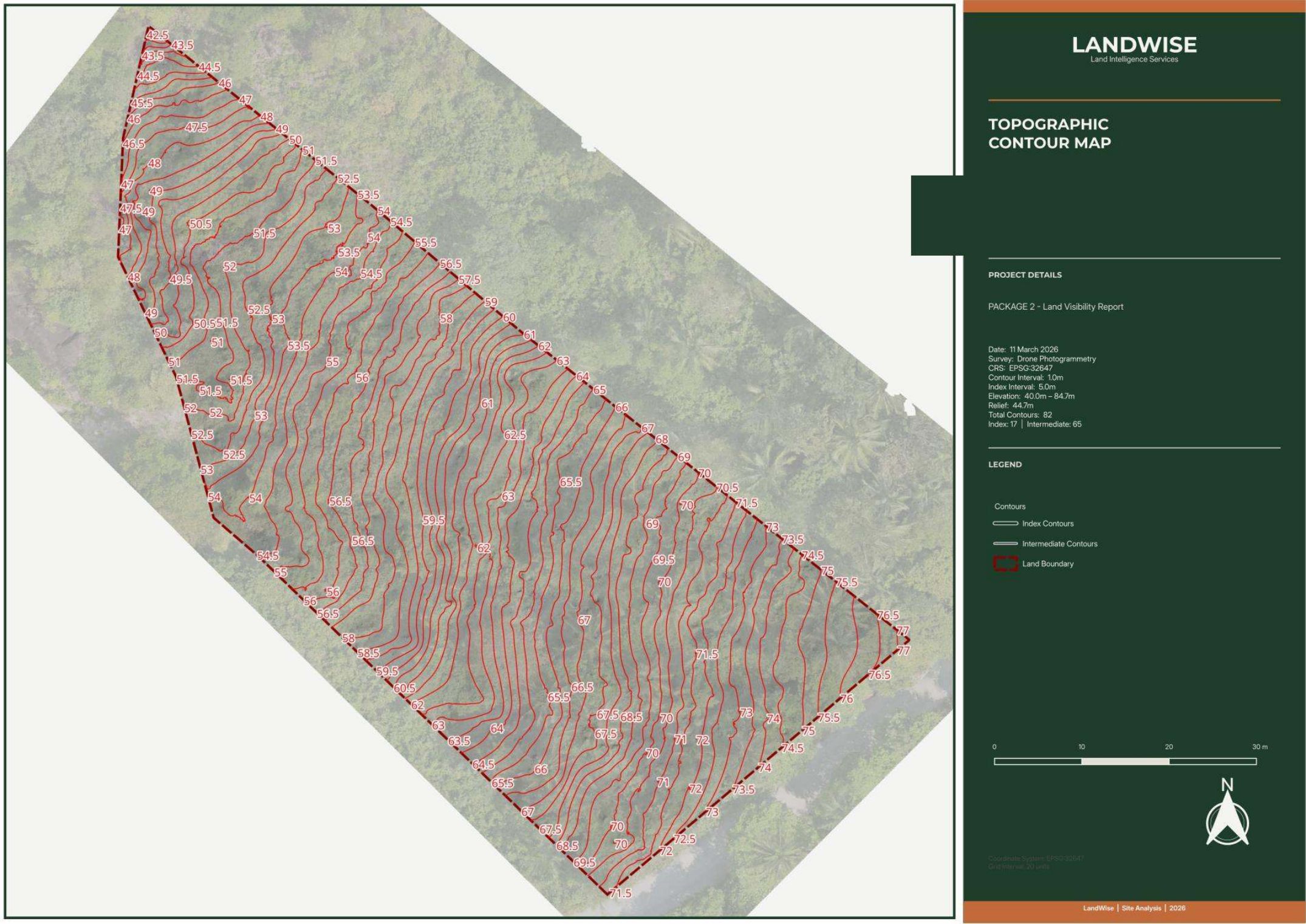Click the 58.5 contour label
Image resolution: width=1306 pixels, height=924 pixels.
pos(368,653)
